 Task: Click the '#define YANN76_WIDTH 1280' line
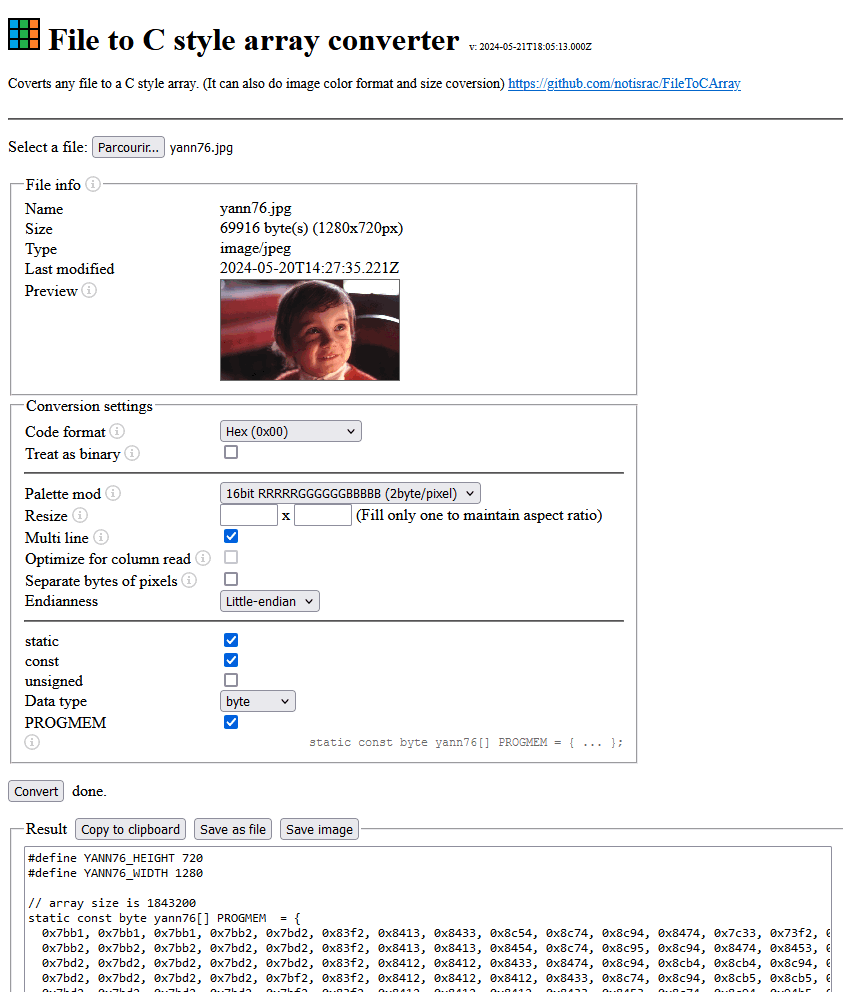[115, 873]
